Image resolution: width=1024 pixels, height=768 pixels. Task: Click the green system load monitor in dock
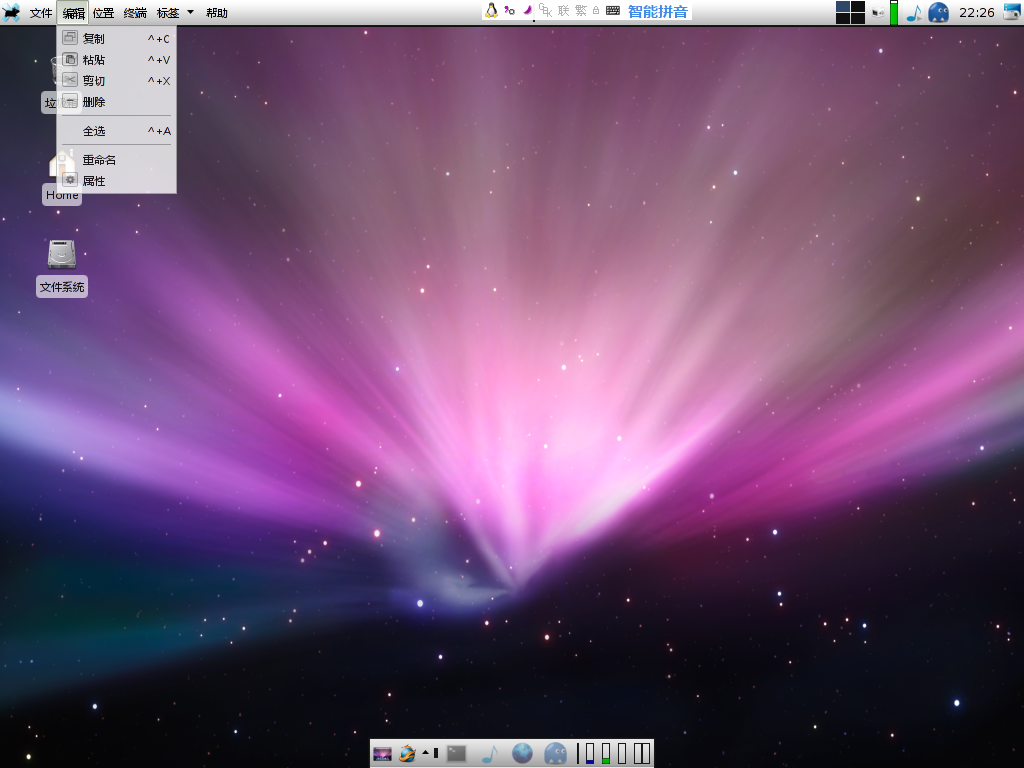coord(606,754)
